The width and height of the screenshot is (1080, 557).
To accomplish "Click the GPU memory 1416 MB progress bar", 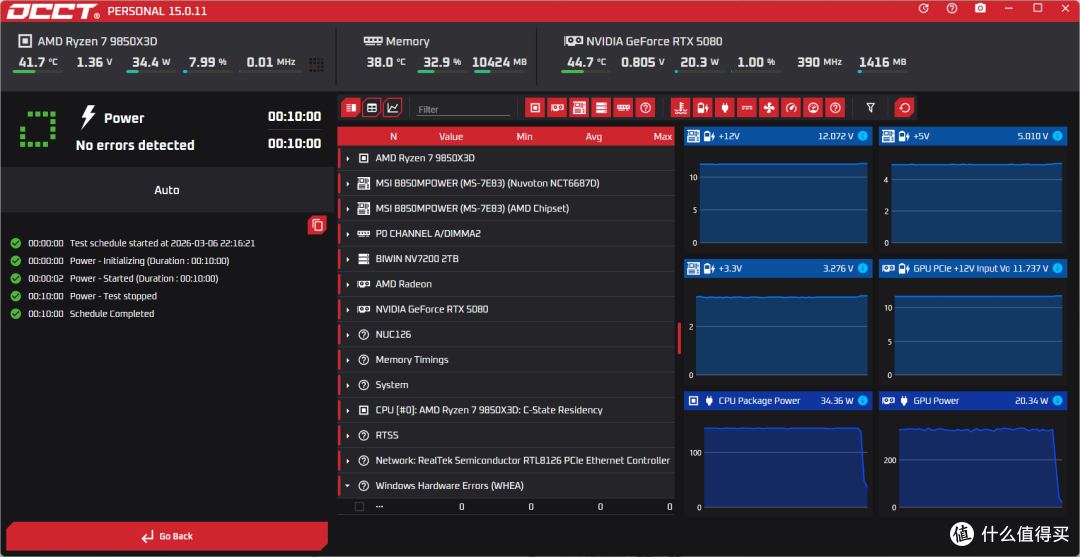I will point(882,71).
